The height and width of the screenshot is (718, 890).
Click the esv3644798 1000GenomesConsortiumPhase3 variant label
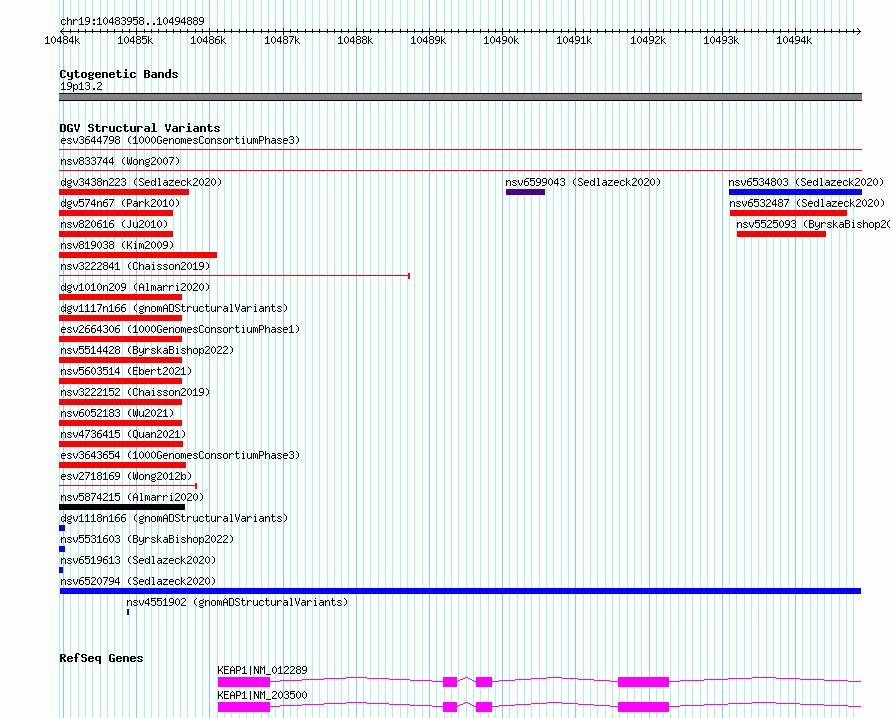click(180, 140)
